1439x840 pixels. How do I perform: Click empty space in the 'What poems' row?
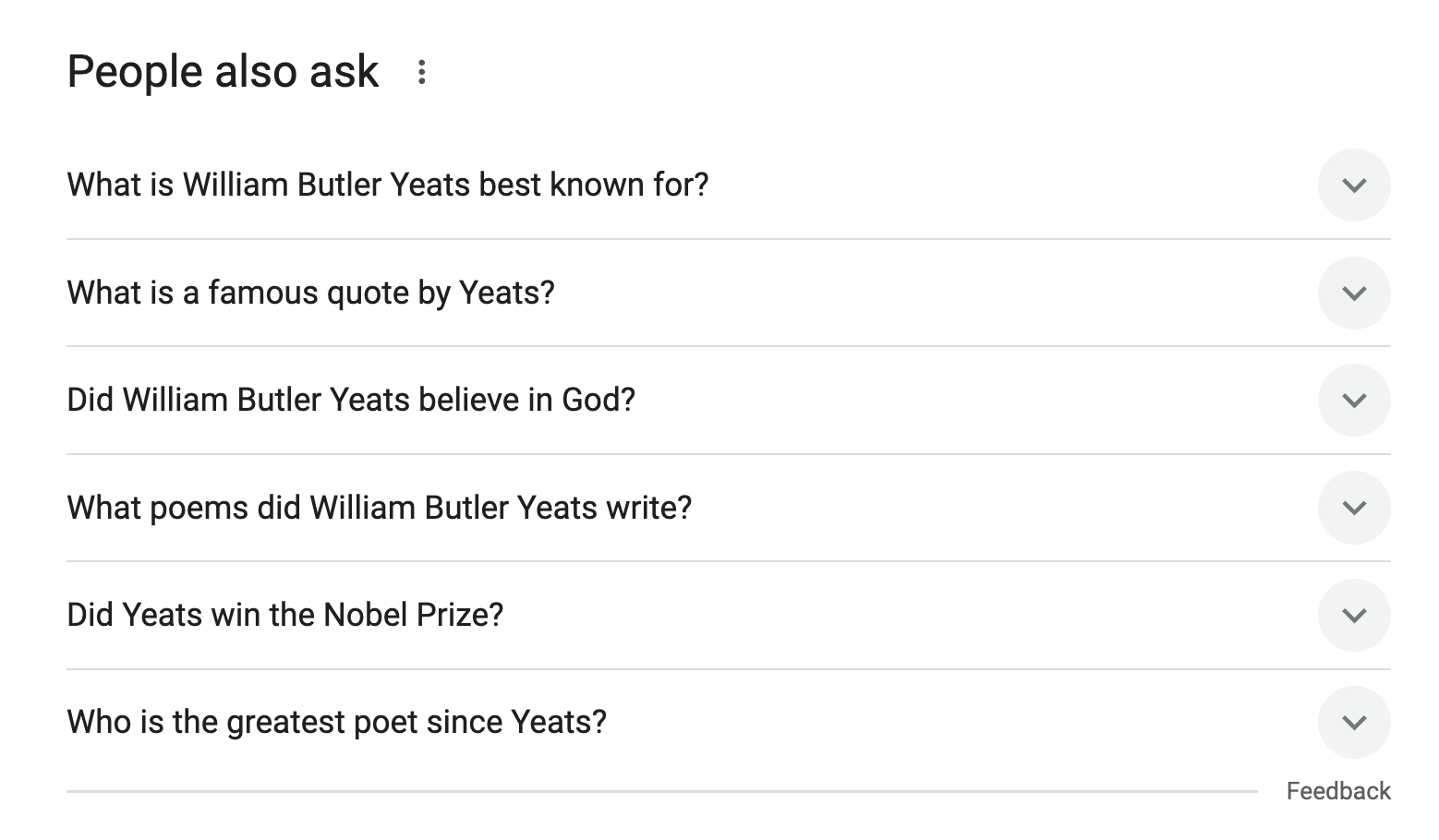998,508
